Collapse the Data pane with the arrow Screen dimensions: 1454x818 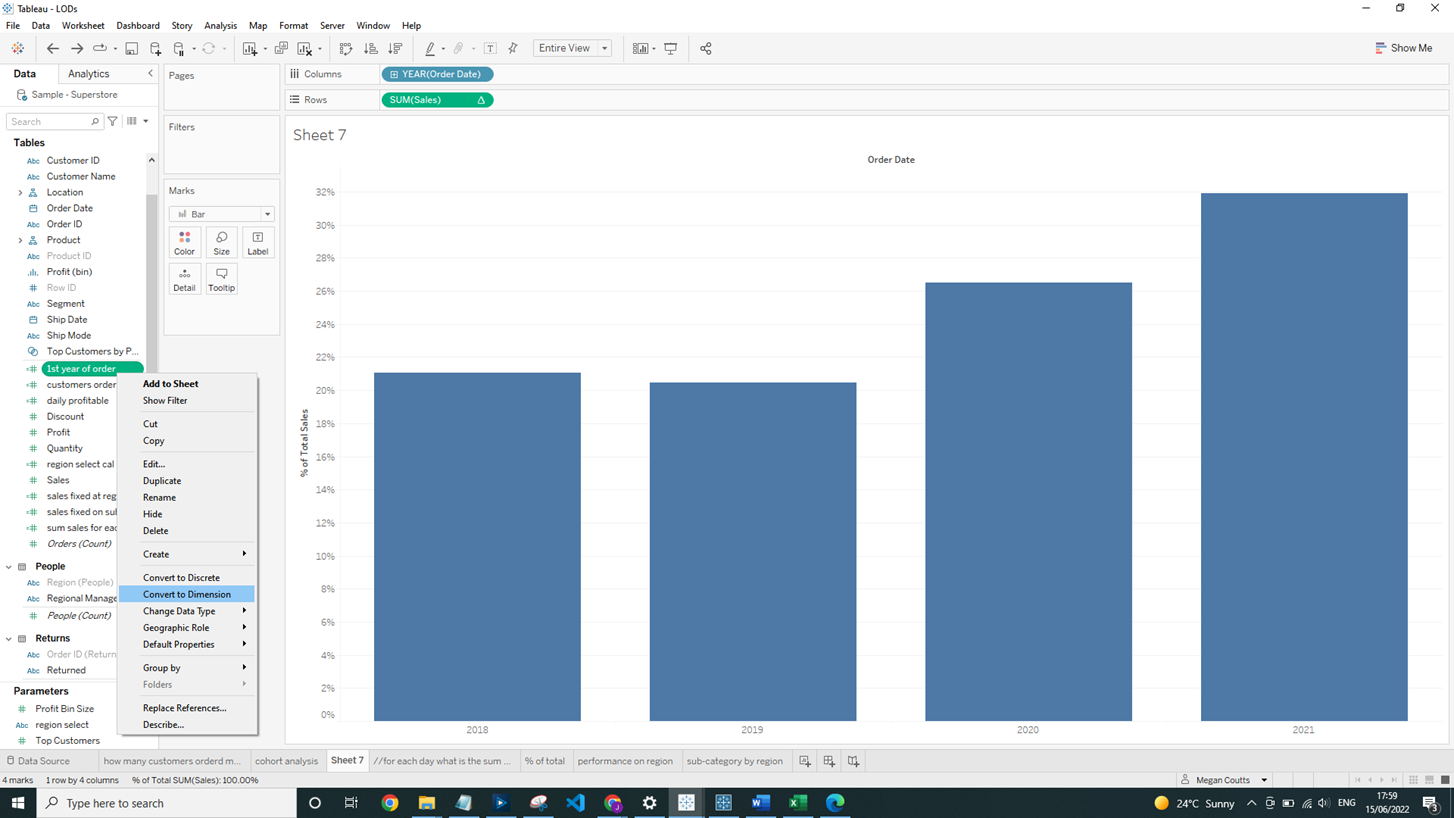151,74
